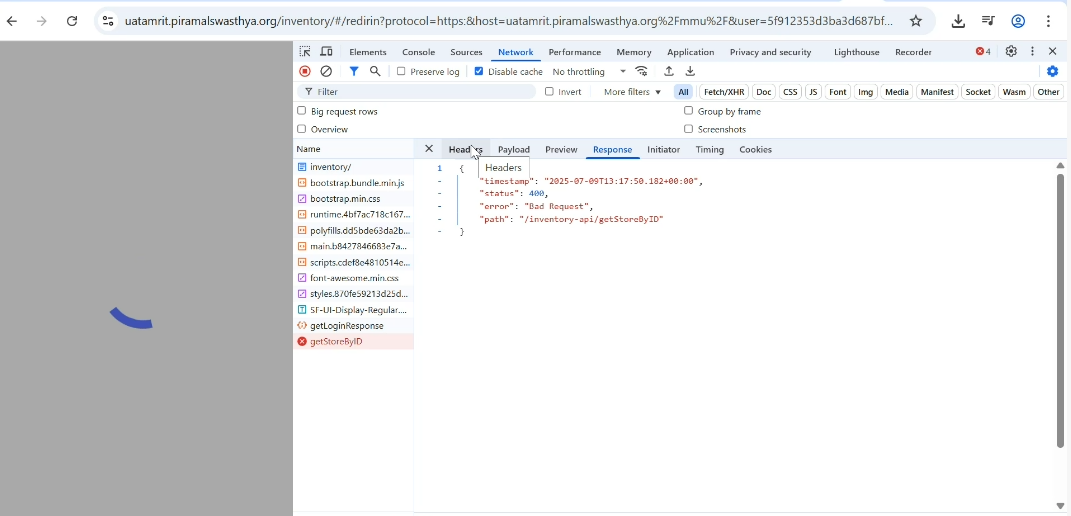1071x516 pixels.
Task: Enable Overview checkbox
Action: 301,128
